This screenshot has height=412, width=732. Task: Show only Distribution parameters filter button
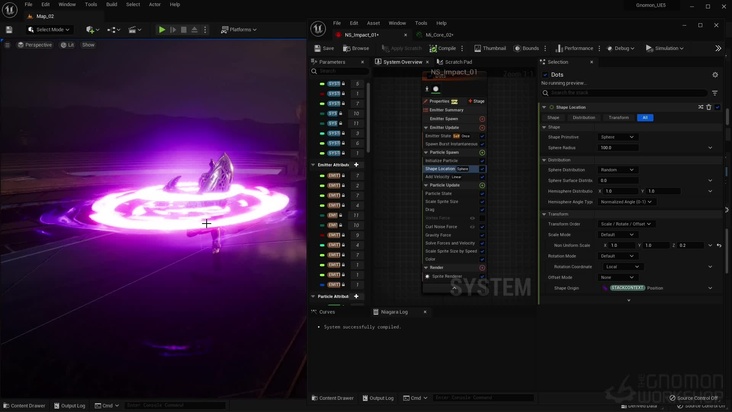pos(584,118)
